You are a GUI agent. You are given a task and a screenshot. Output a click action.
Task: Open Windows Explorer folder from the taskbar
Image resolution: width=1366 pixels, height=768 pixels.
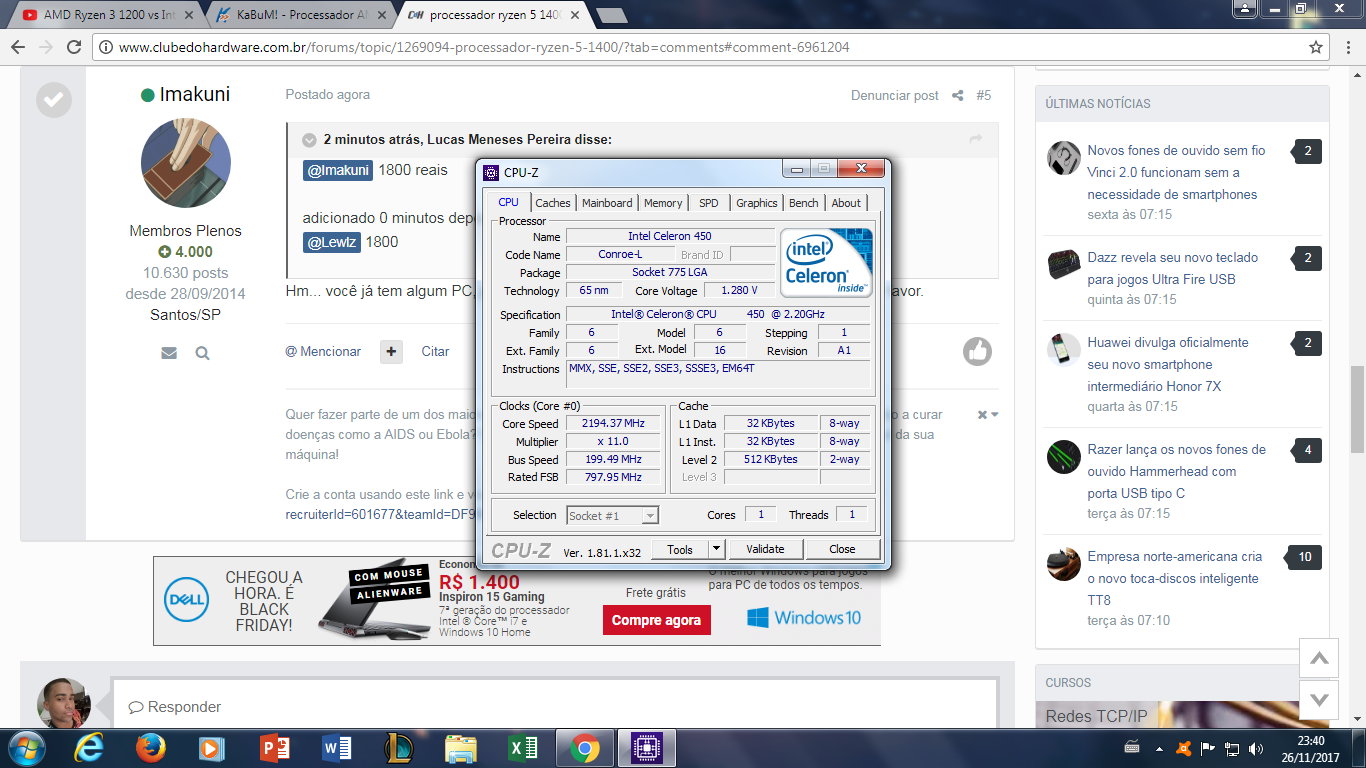coord(460,748)
